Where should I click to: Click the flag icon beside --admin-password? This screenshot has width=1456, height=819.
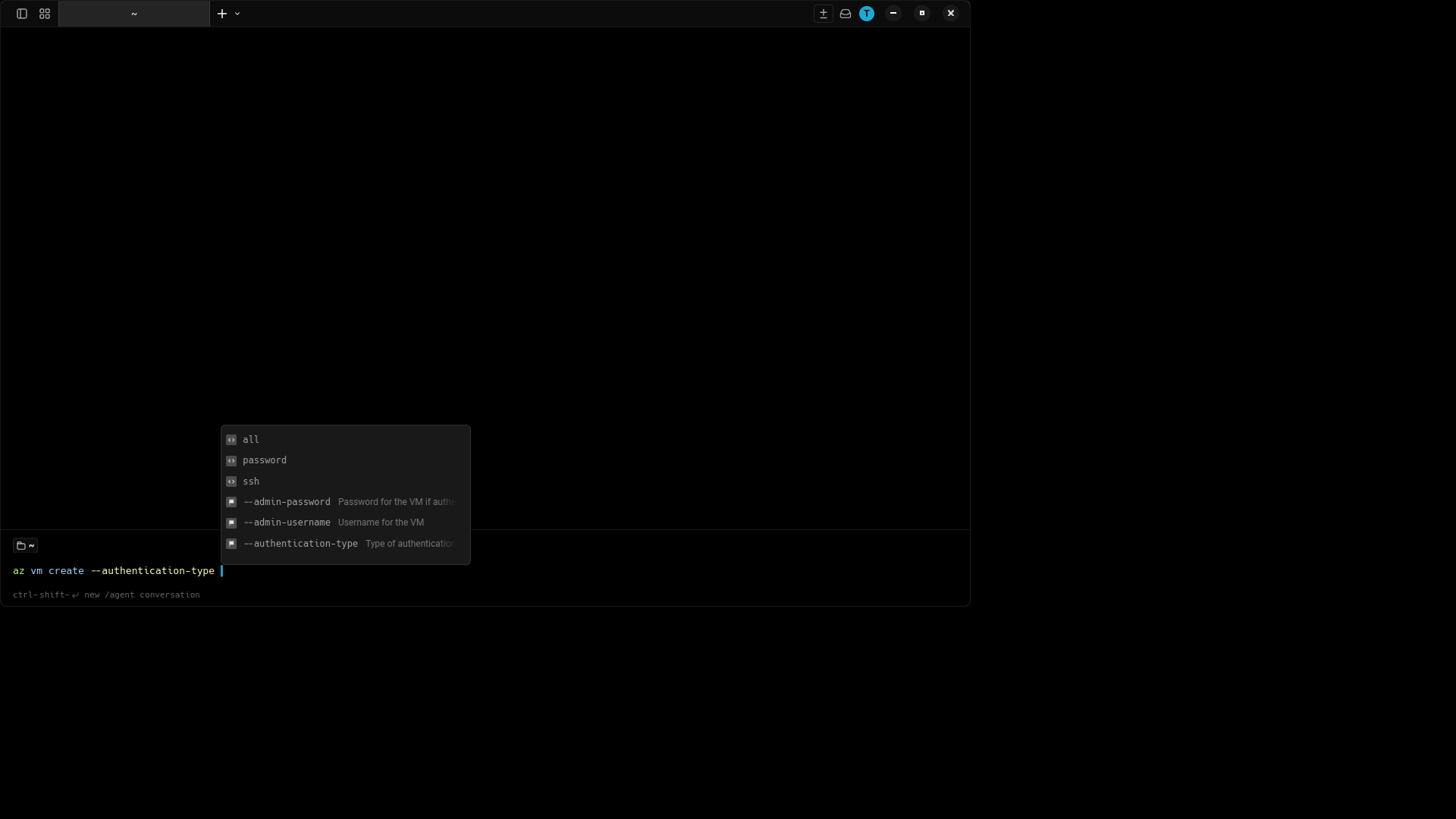(x=231, y=502)
